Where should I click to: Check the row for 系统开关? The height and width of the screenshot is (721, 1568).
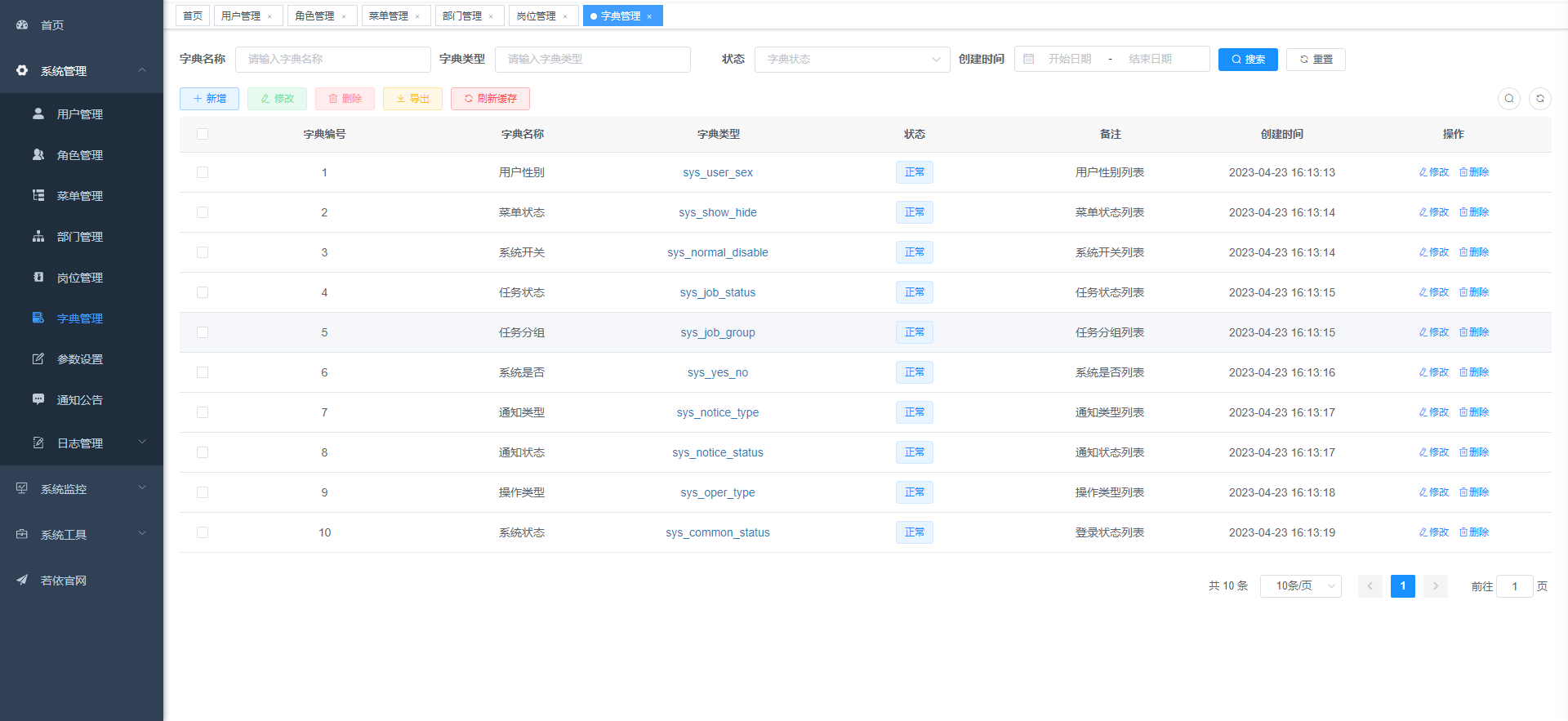(x=203, y=252)
